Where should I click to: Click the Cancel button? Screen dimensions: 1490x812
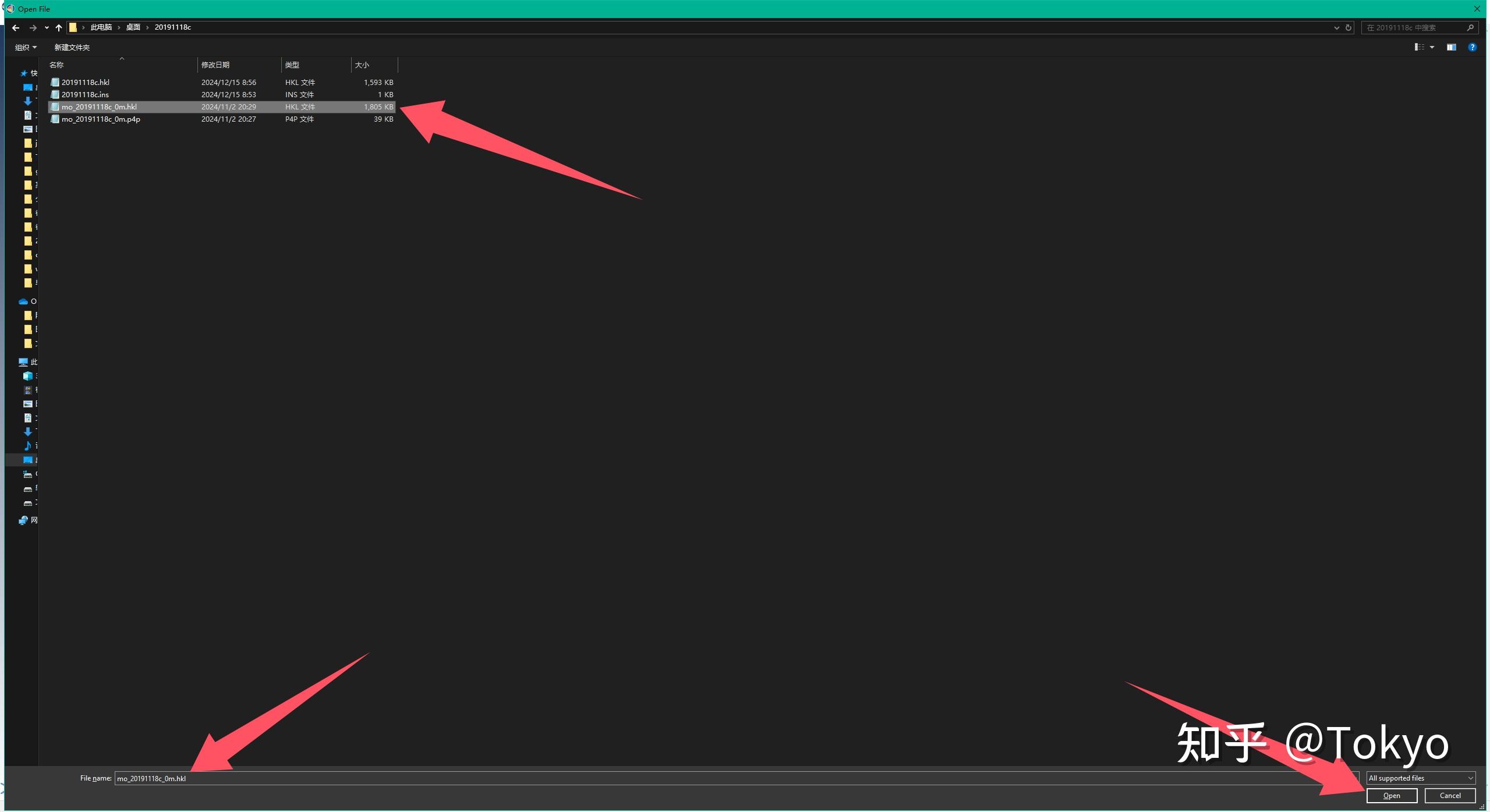click(1450, 796)
